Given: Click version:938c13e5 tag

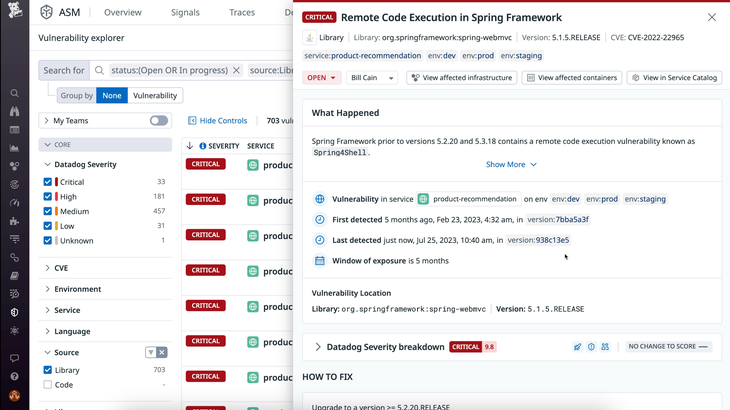Looking at the screenshot, I should click(x=538, y=240).
